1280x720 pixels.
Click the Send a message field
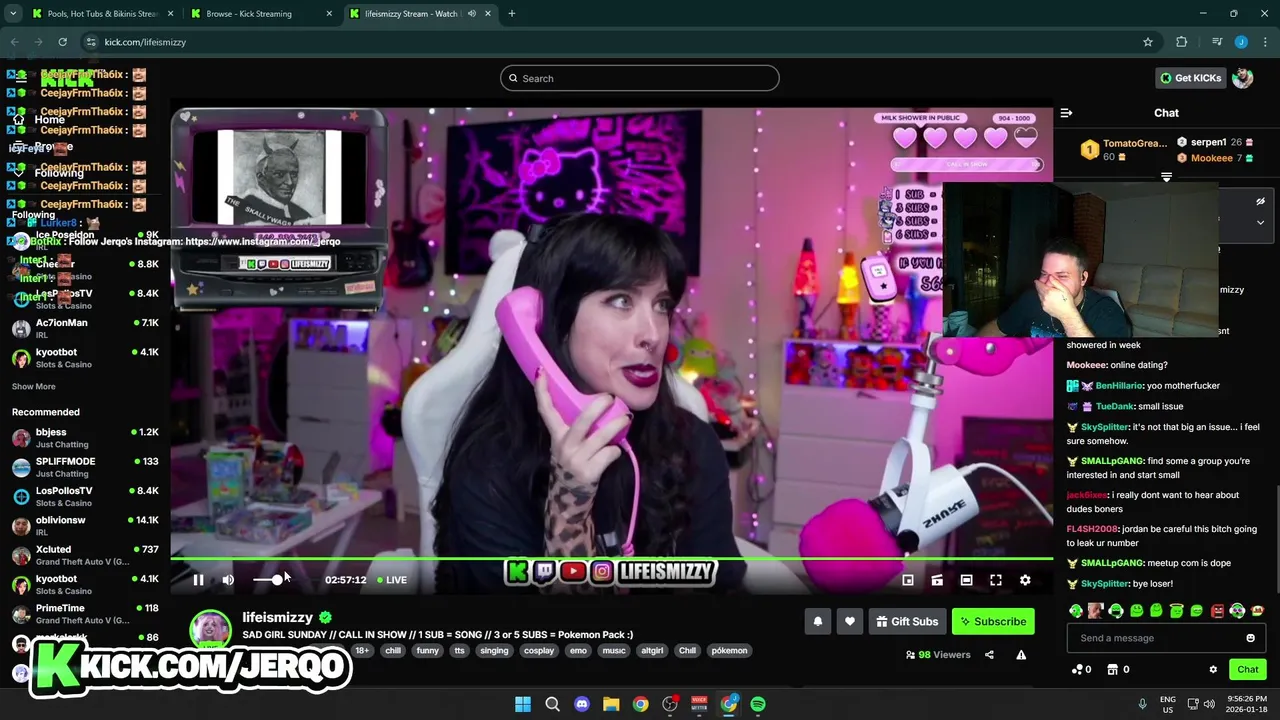pos(1166,638)
